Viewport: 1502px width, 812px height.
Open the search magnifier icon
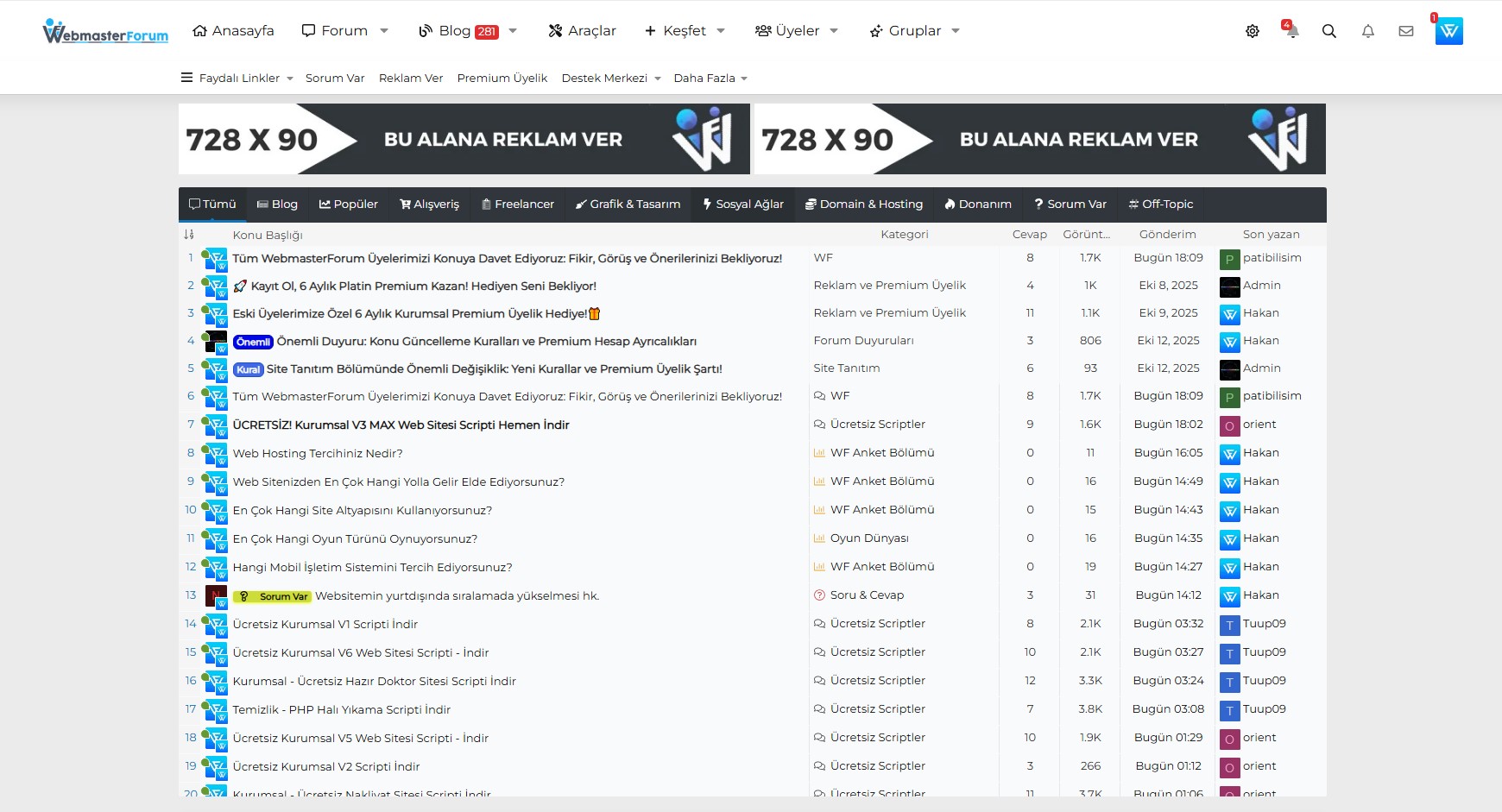pyautogui.click(x=1328, y=30)
